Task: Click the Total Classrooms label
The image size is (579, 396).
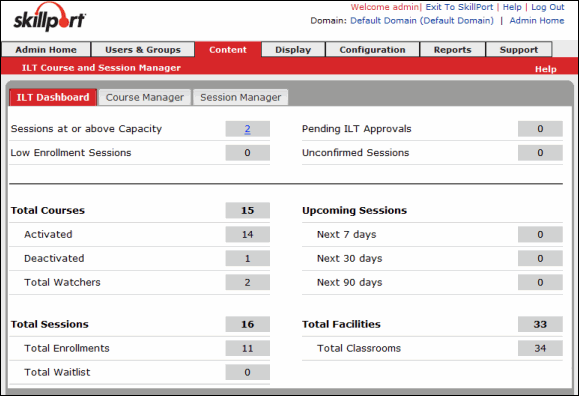Action: (359, 348)
